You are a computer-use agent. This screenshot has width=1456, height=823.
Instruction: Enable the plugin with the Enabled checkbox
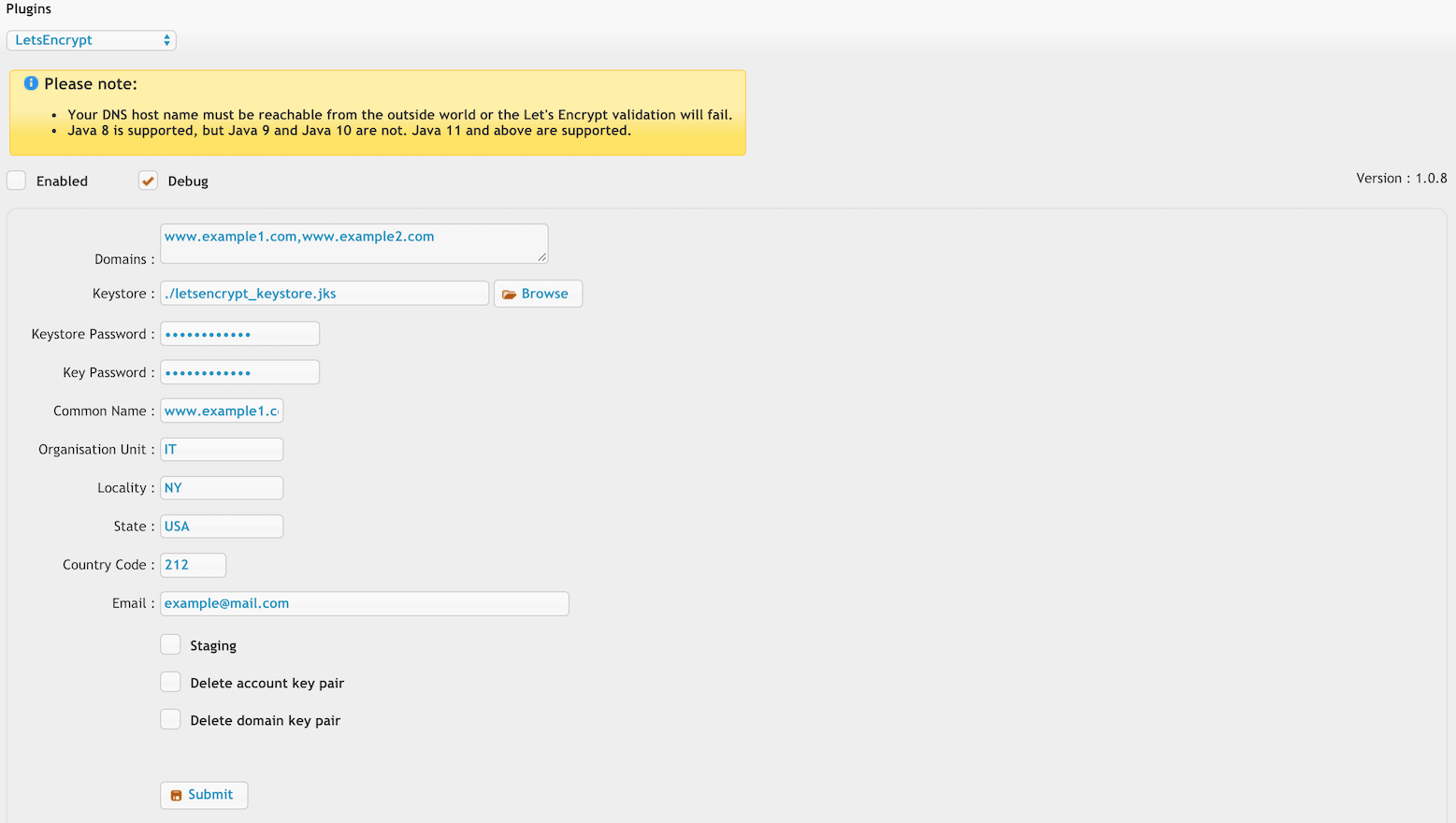(17, 180)
